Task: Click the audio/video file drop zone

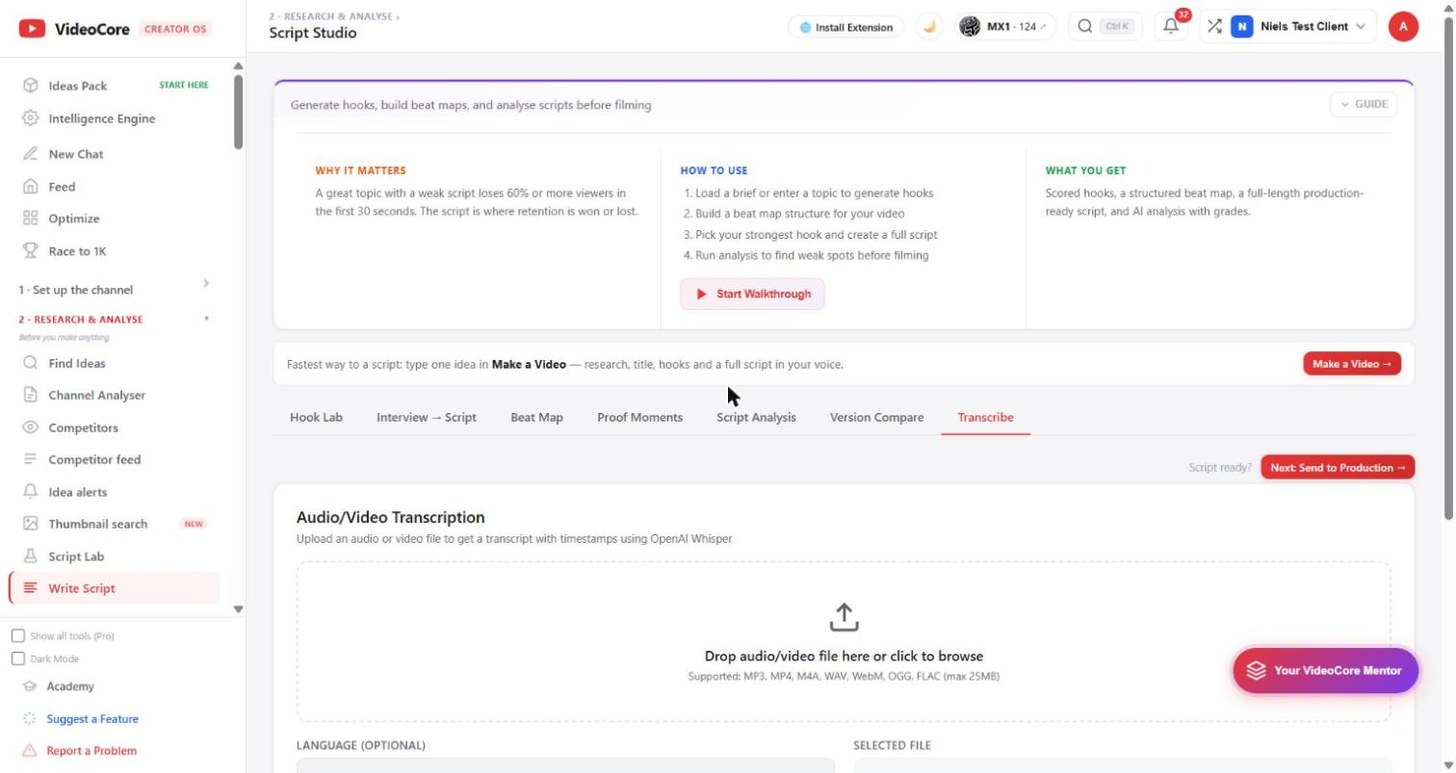Action: click(843, 641)
